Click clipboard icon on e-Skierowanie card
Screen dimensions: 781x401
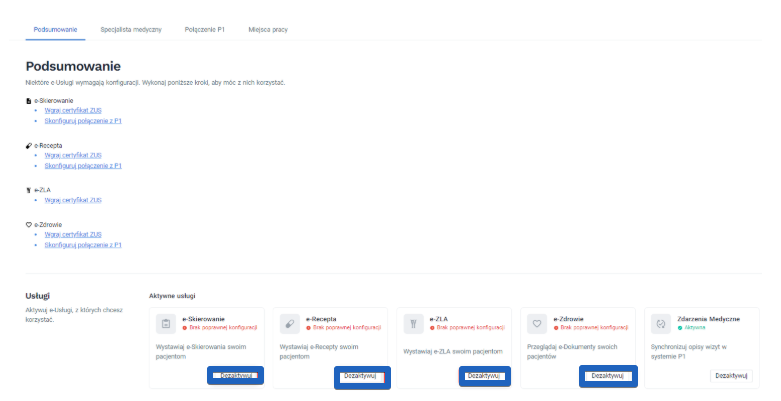[x=166, y=324]
